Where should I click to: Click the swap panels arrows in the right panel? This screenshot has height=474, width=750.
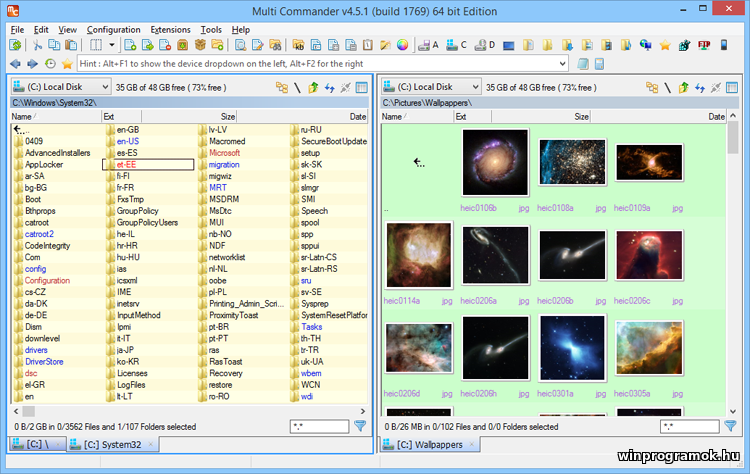pos(700,88)
